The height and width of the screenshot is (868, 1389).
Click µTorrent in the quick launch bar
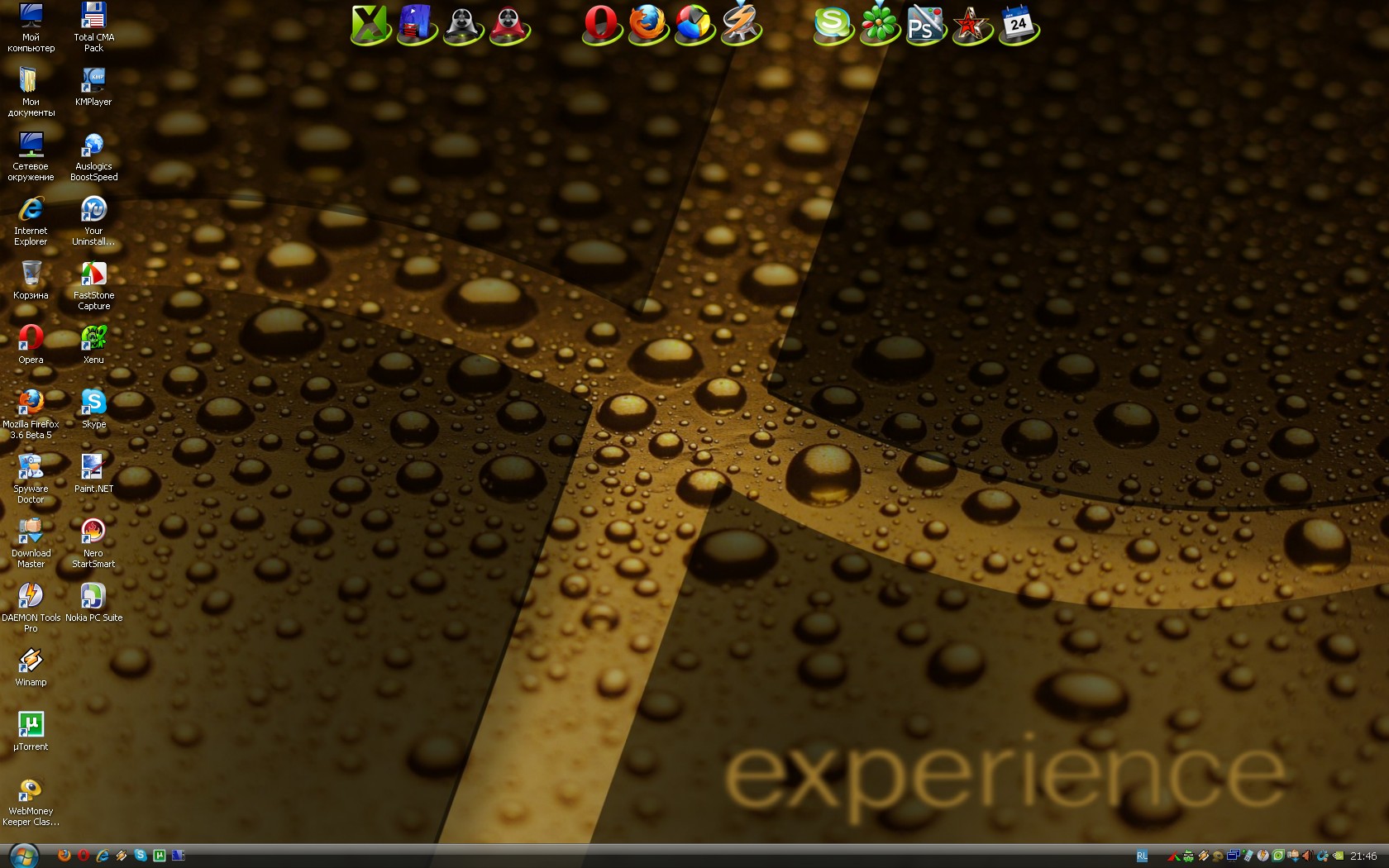coord(160,856)
